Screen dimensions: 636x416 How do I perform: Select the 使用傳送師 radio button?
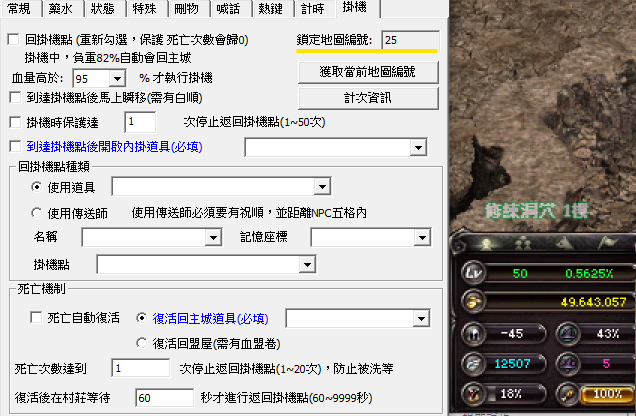(37, 212)
